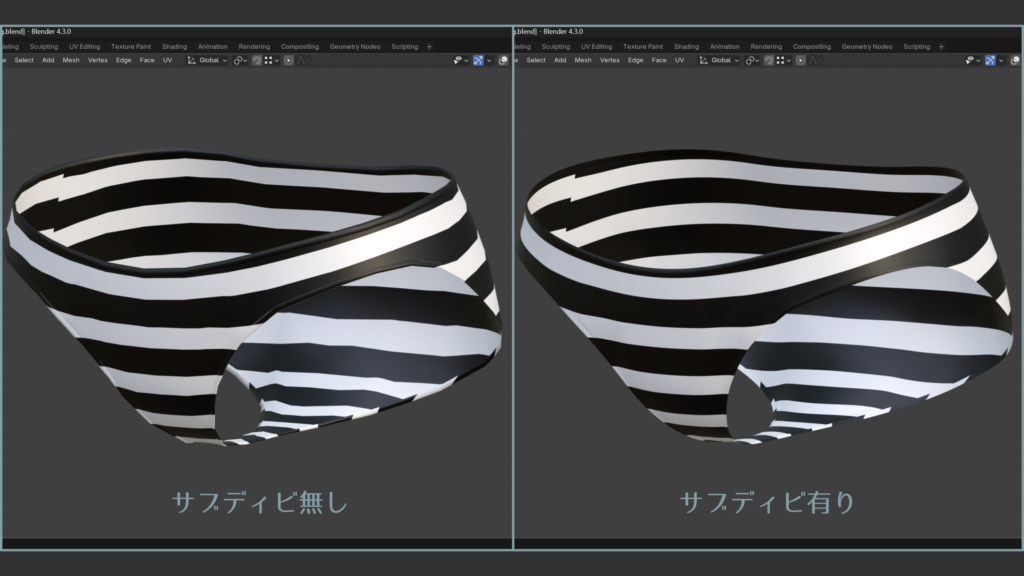Image resolution: width=1024 pixels, height=576 pixels.
Task: Click object visibility eye icon in right window
Action: click(x=968, y=60)
